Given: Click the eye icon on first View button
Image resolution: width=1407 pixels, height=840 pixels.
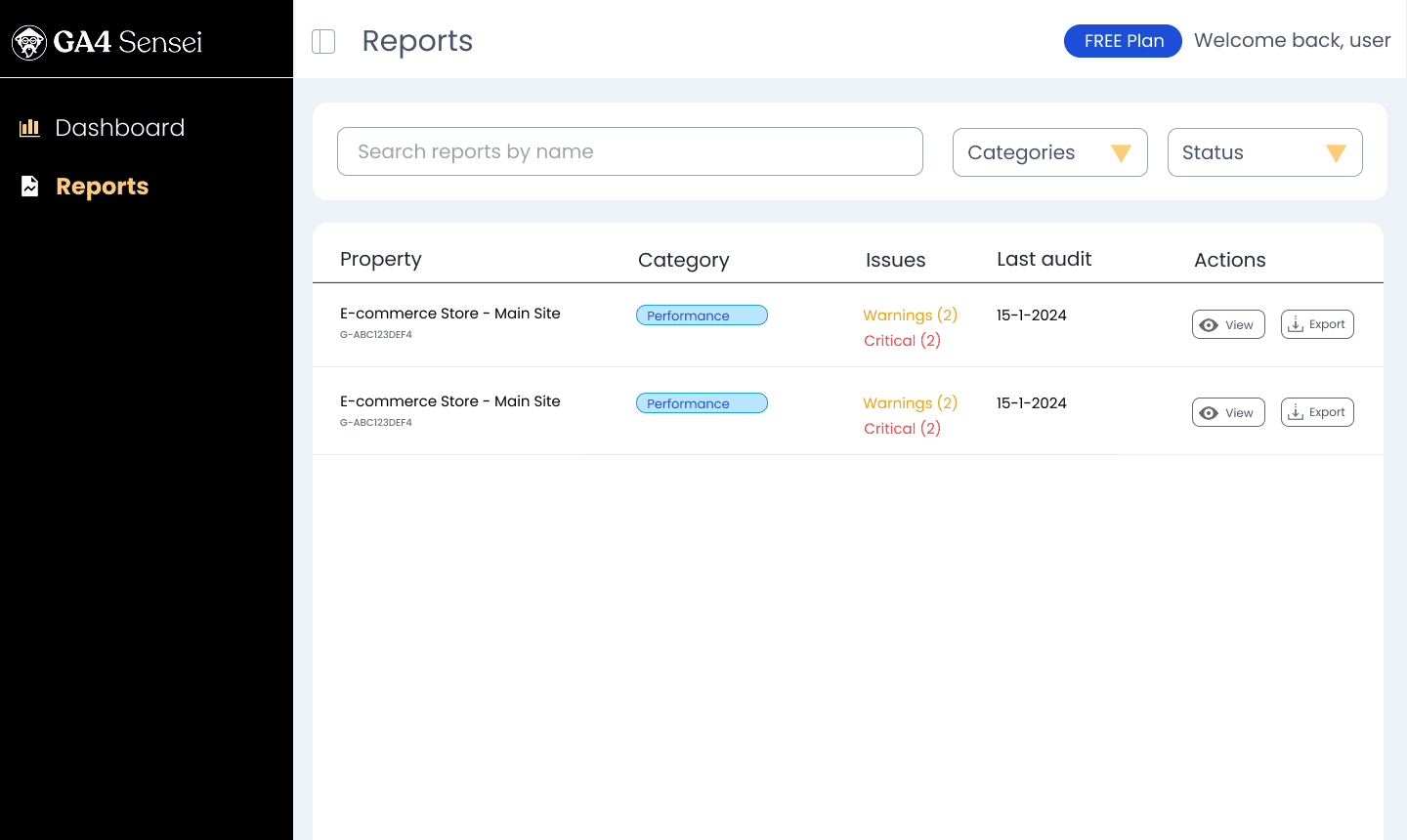Looking at the screenshot, I should 1209,324.
